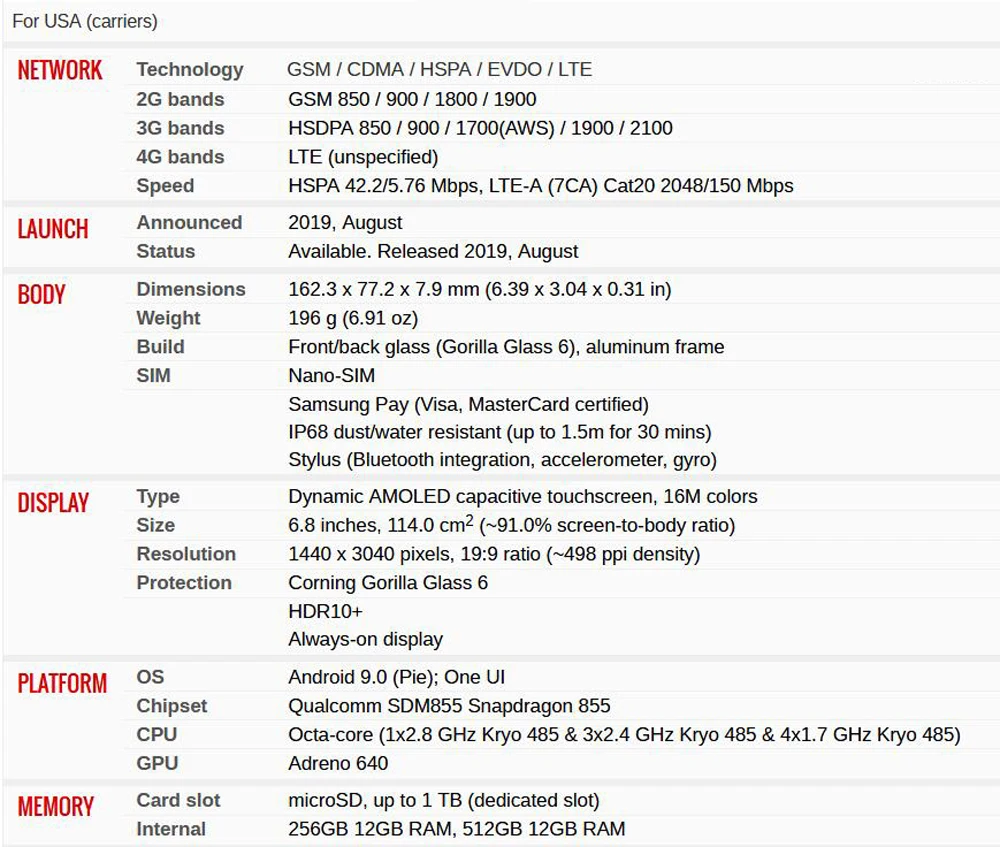
Task: Click the GPU label
Action: [x=158, y=763]
